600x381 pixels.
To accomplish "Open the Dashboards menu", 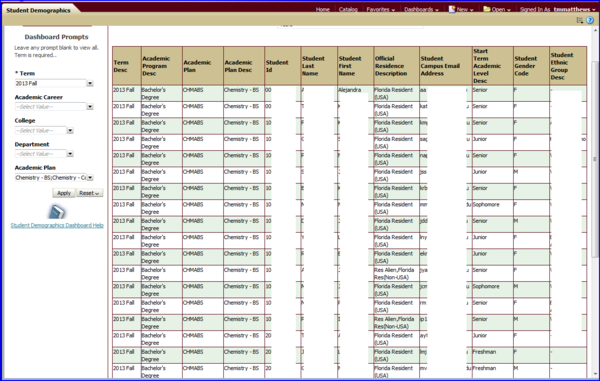I will [x=421, y=10].
